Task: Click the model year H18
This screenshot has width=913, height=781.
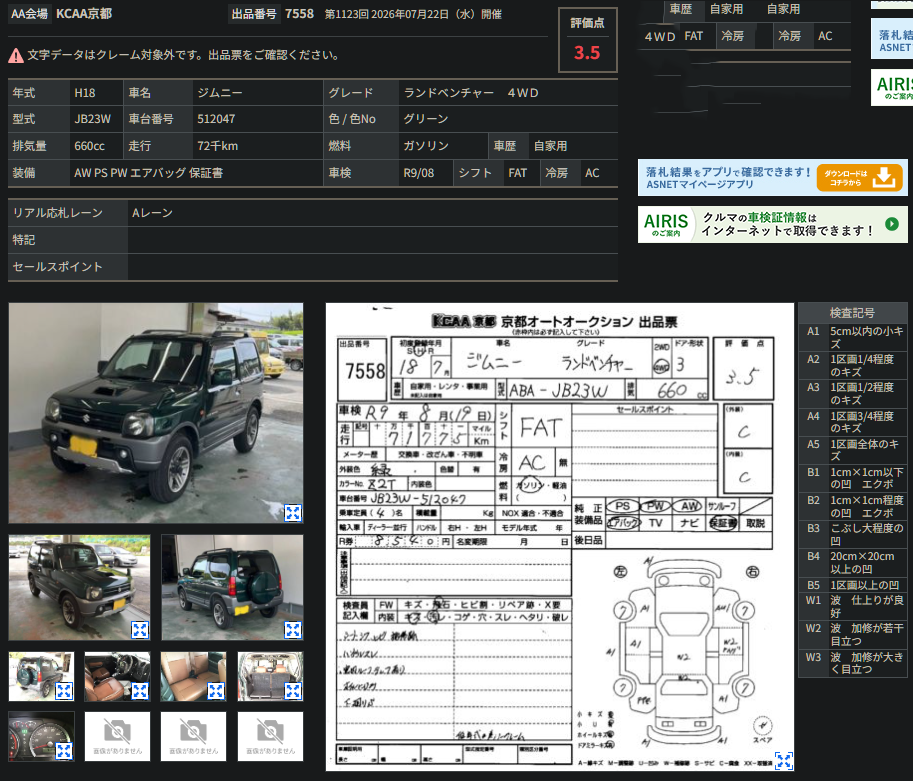Action: 85,93
